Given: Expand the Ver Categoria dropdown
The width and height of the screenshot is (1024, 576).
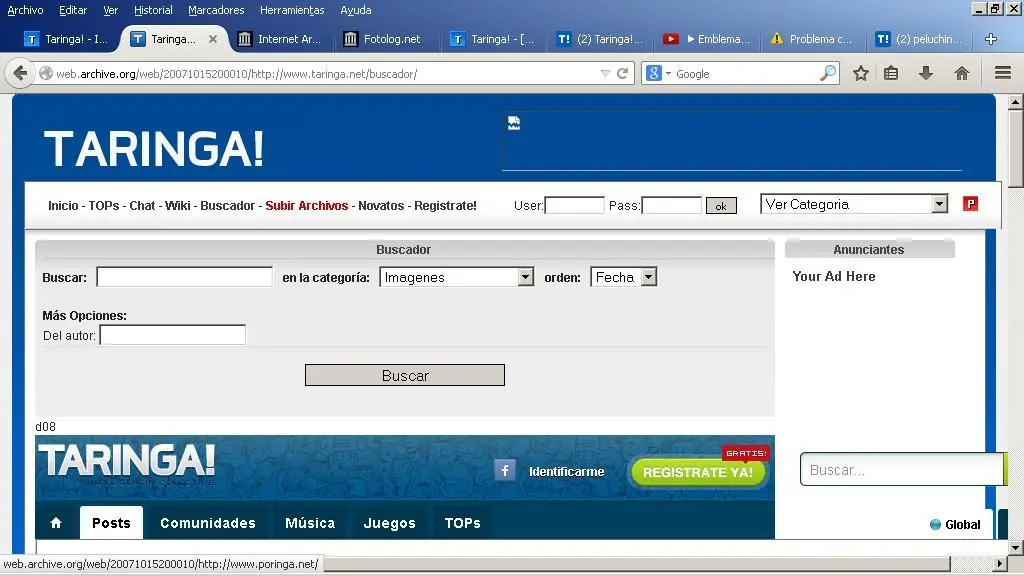Looking at the screenshot, I should [938, 203].
